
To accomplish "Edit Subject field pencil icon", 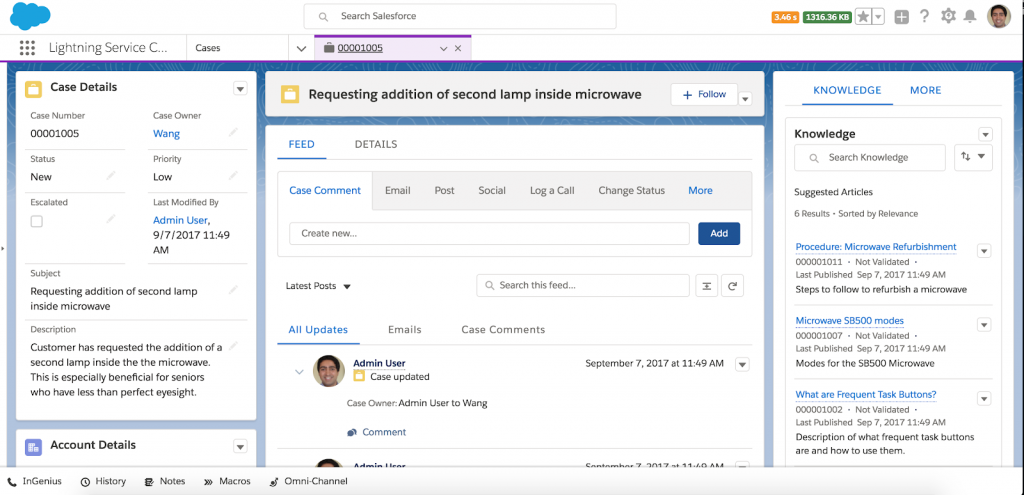I will (233, 290).
